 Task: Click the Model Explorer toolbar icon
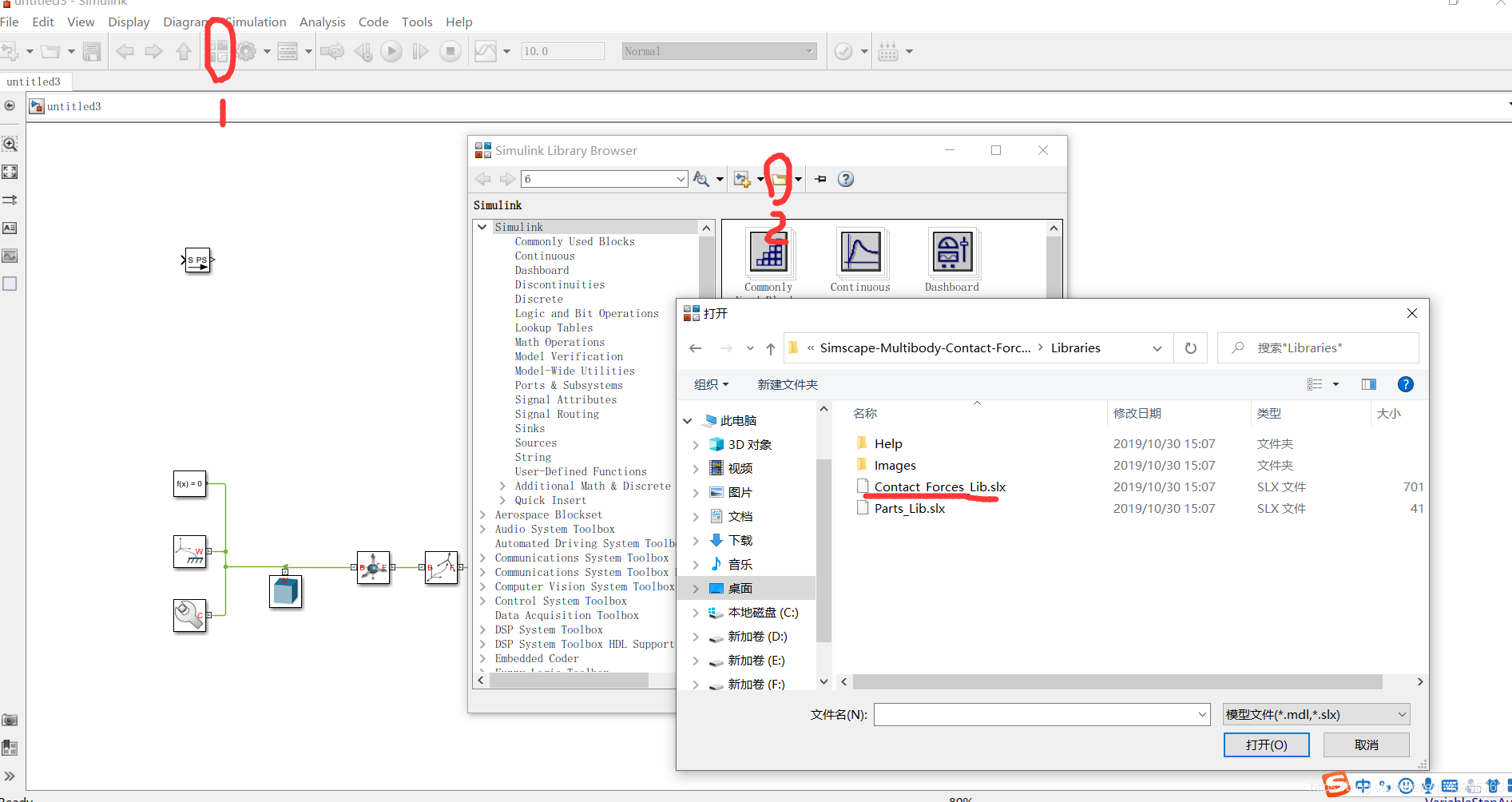pyautogui.click(x=288, y=52)
